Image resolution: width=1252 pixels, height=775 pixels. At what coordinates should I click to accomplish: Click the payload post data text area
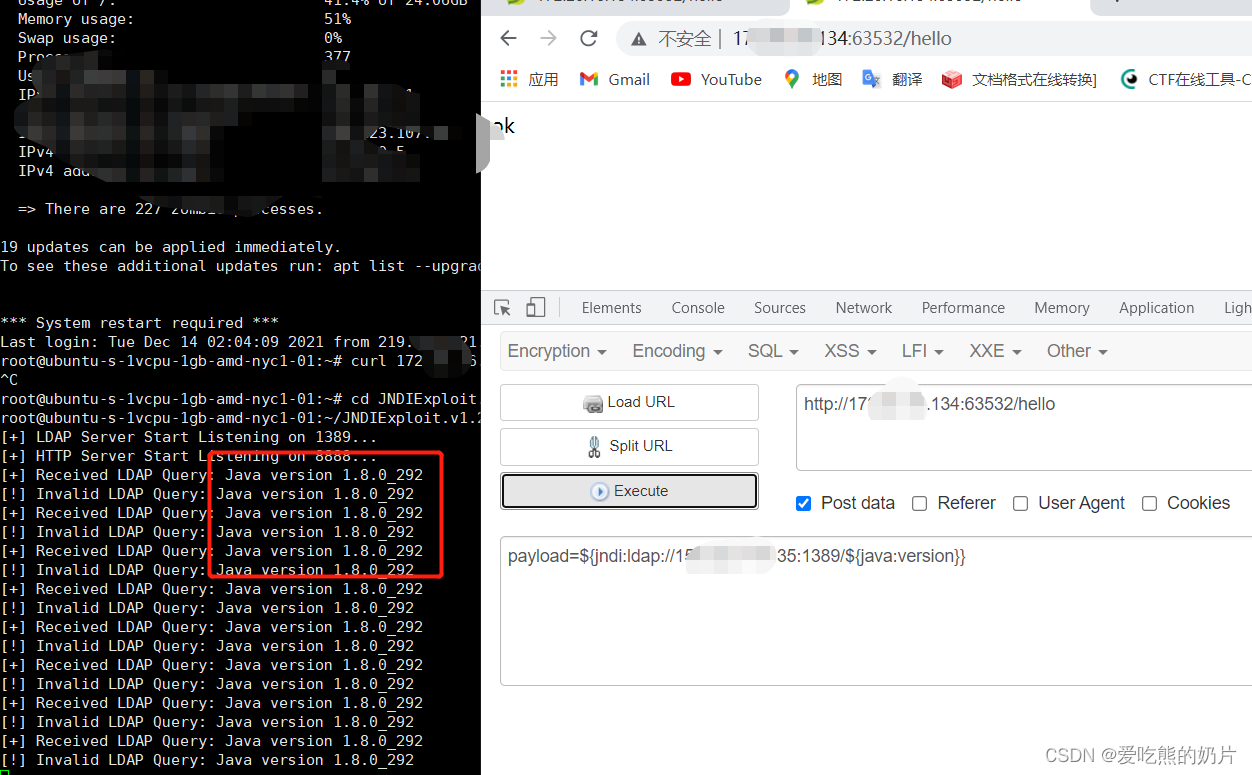pyautogui.click(x=876, y=610)
